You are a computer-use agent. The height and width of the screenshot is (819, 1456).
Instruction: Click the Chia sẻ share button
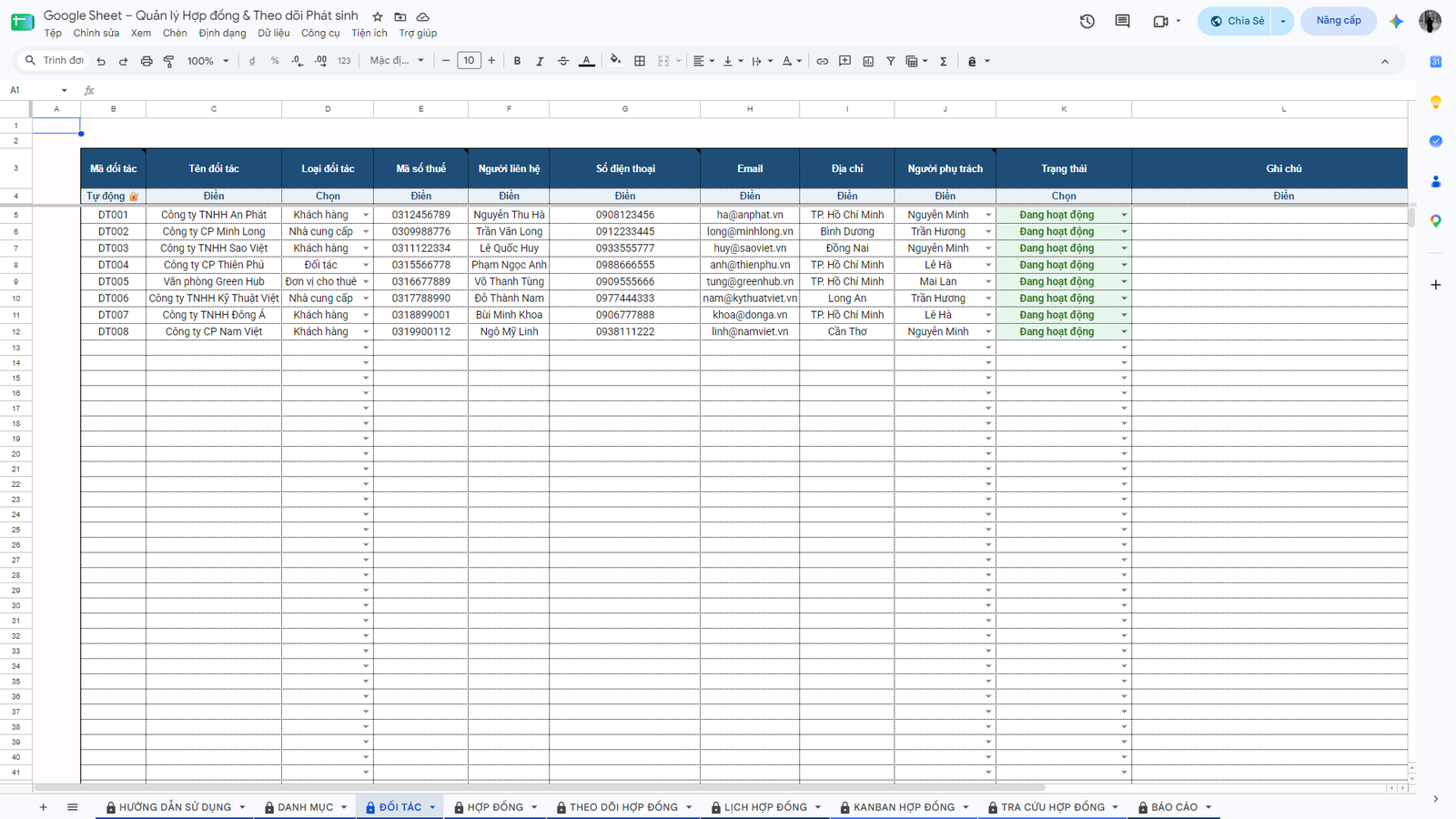[x=1237, y=21]
